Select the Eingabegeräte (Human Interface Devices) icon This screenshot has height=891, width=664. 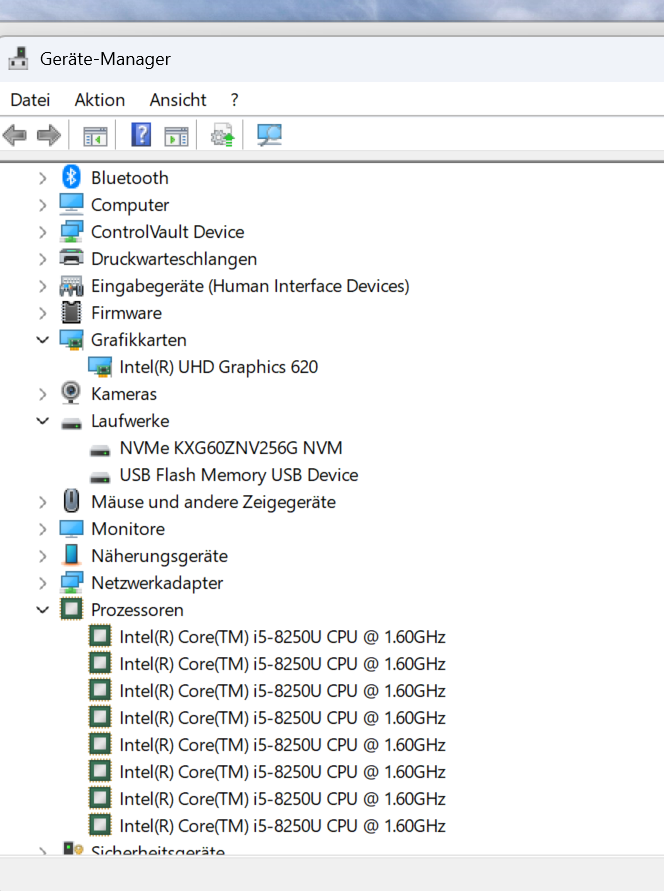(71, 286)
